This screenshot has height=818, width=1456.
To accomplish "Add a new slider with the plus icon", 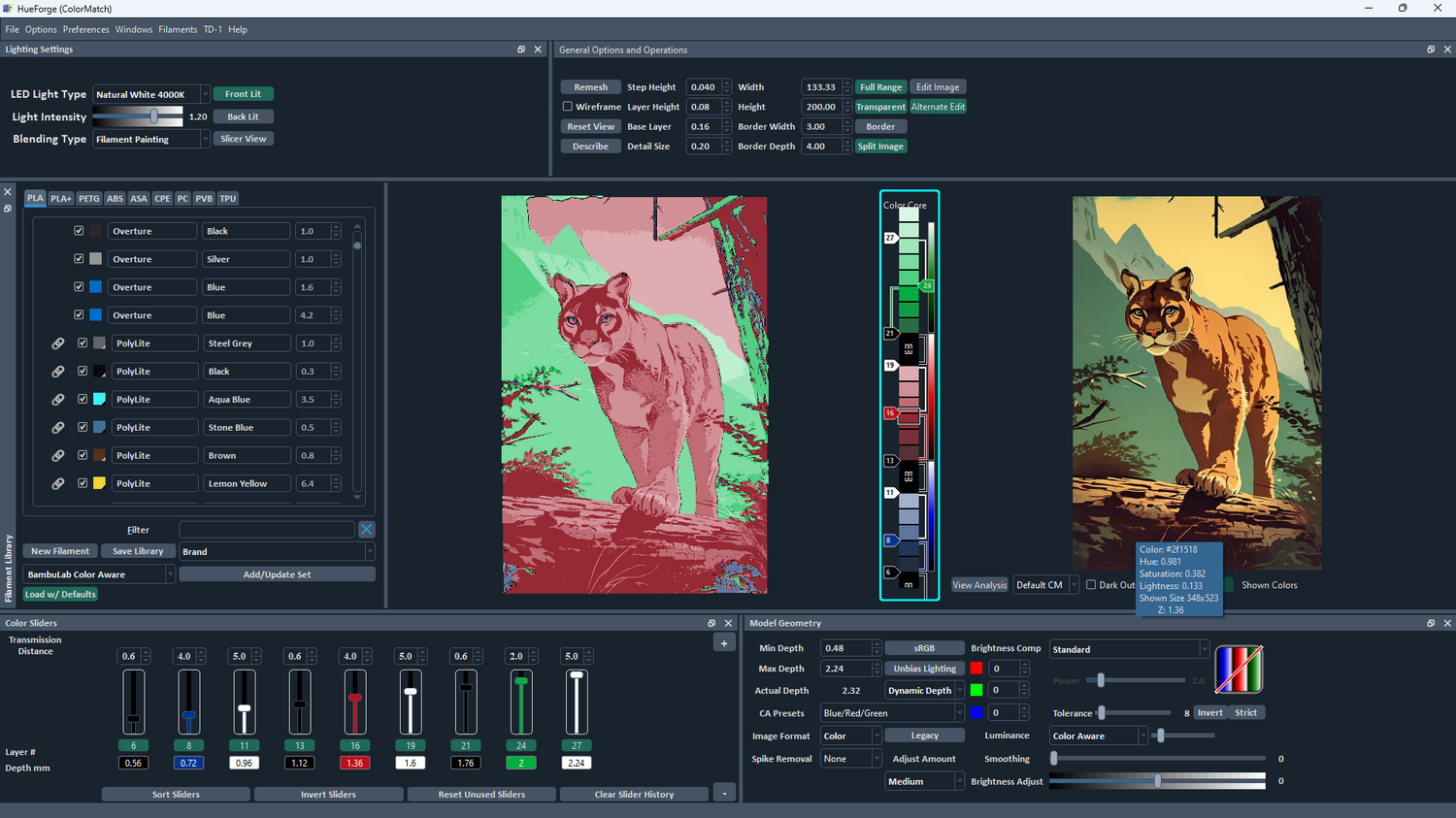I will pyautogui.click(x=724, y=641).
